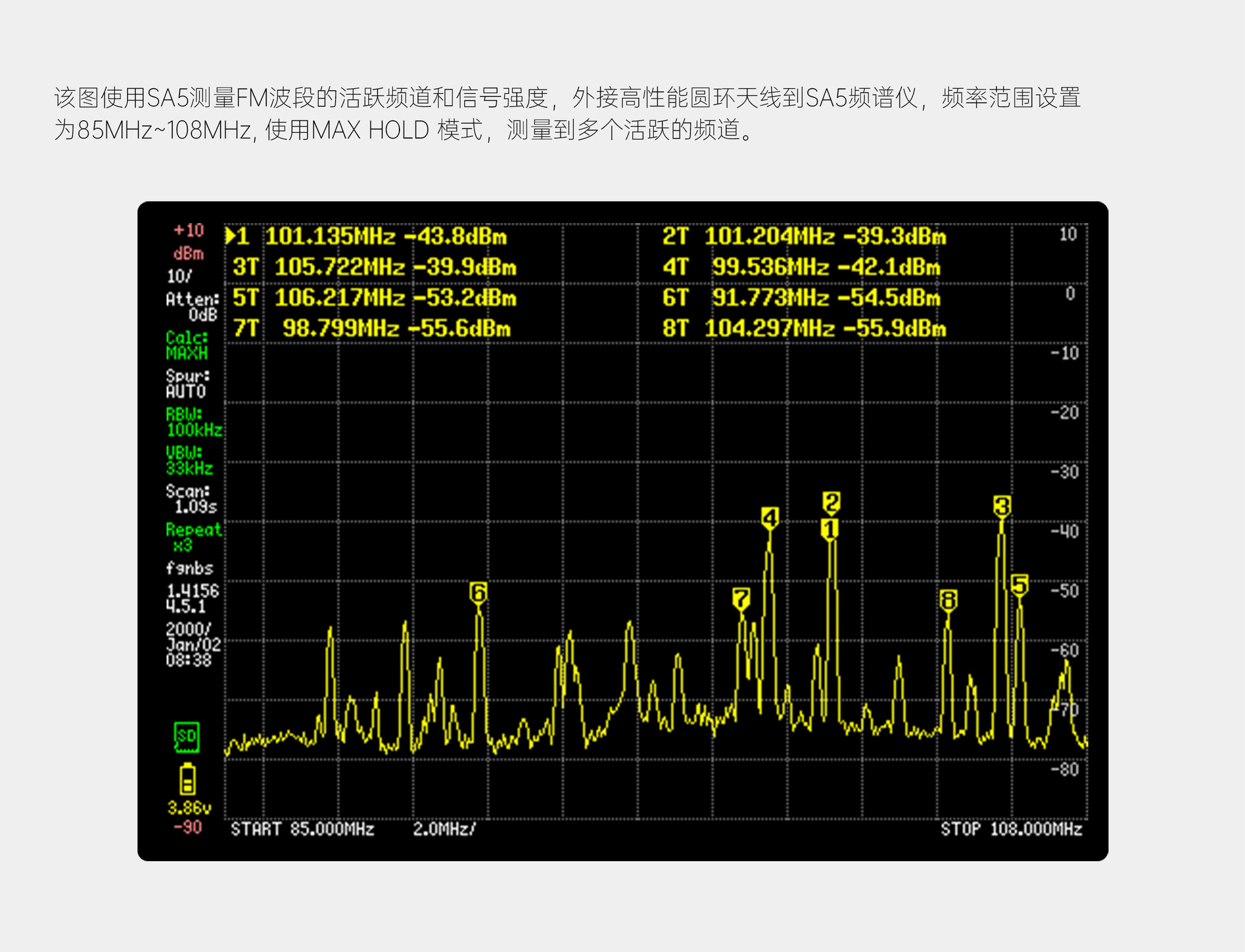Click the yellow battery icon

(187, 779)
